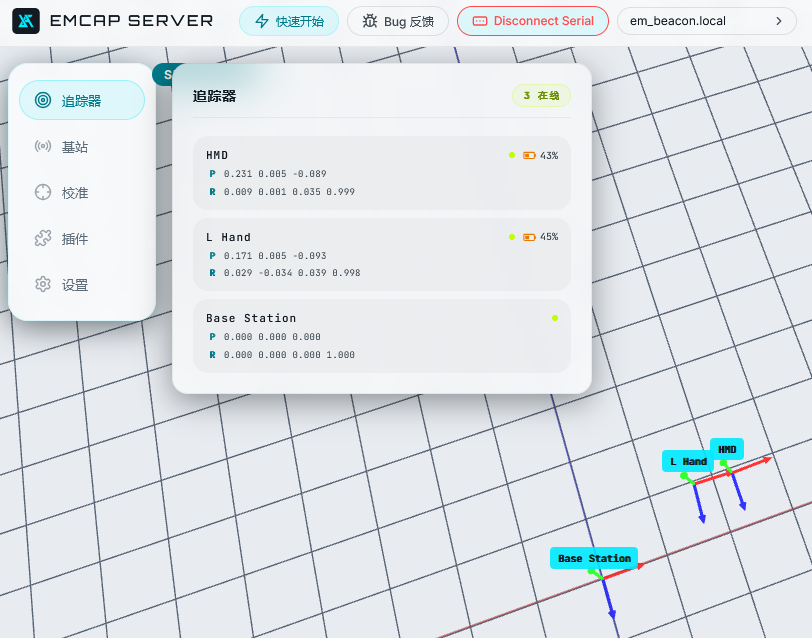Viewport: 812px width, 638px height.
Task: Switch to the 插件 plugins tab
Action: [x=82, y=239]
